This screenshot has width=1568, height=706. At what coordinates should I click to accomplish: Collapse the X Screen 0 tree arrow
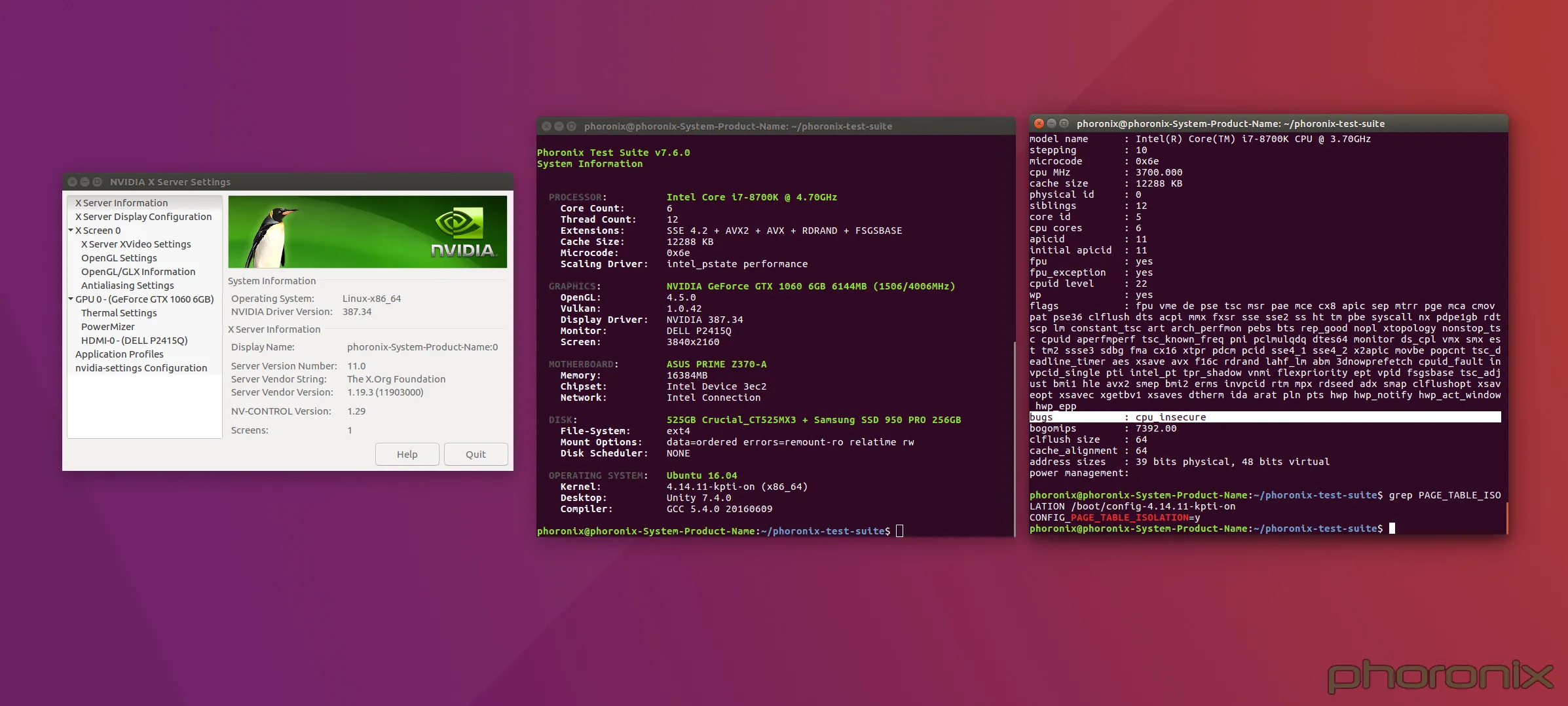(71, 230)
